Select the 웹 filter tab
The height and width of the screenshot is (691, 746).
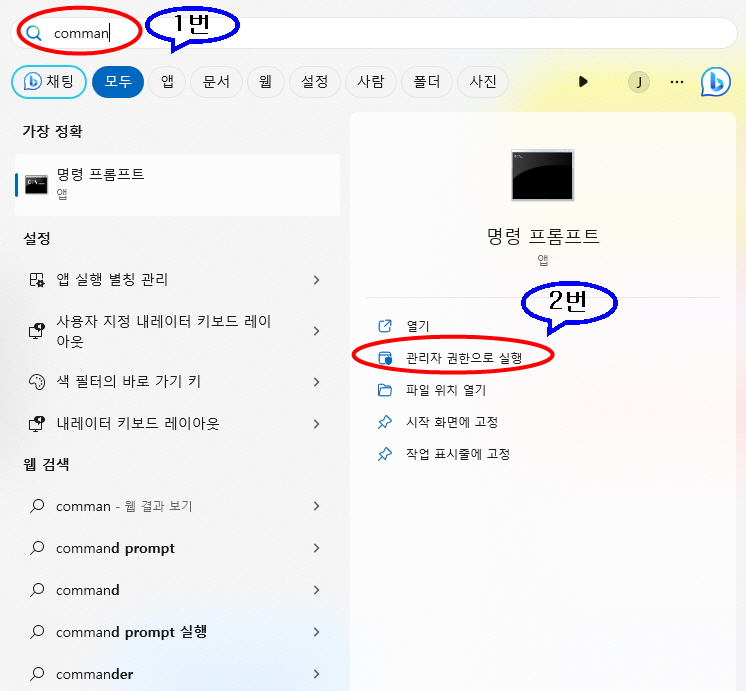point(265,82)
